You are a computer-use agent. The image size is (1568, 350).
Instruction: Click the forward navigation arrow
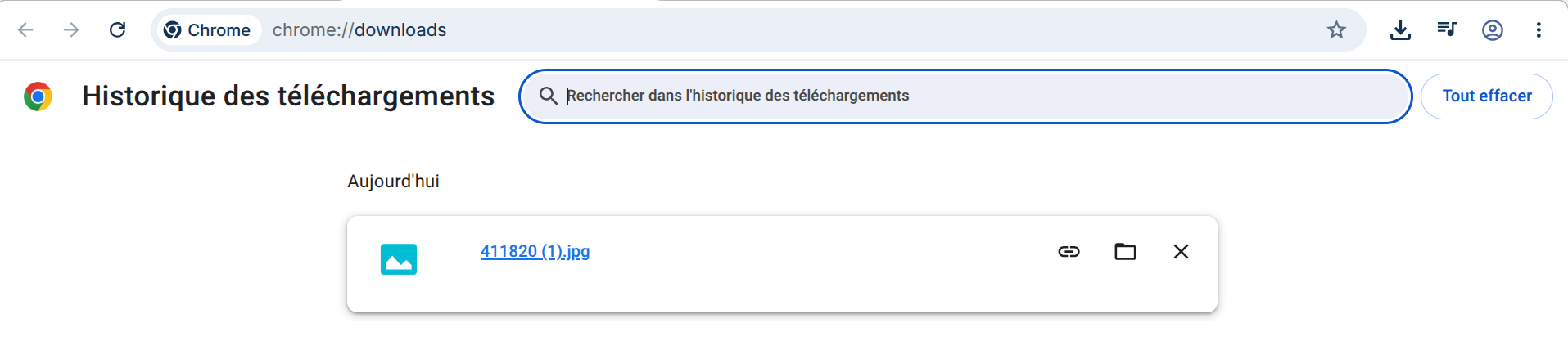click(71, 30)
